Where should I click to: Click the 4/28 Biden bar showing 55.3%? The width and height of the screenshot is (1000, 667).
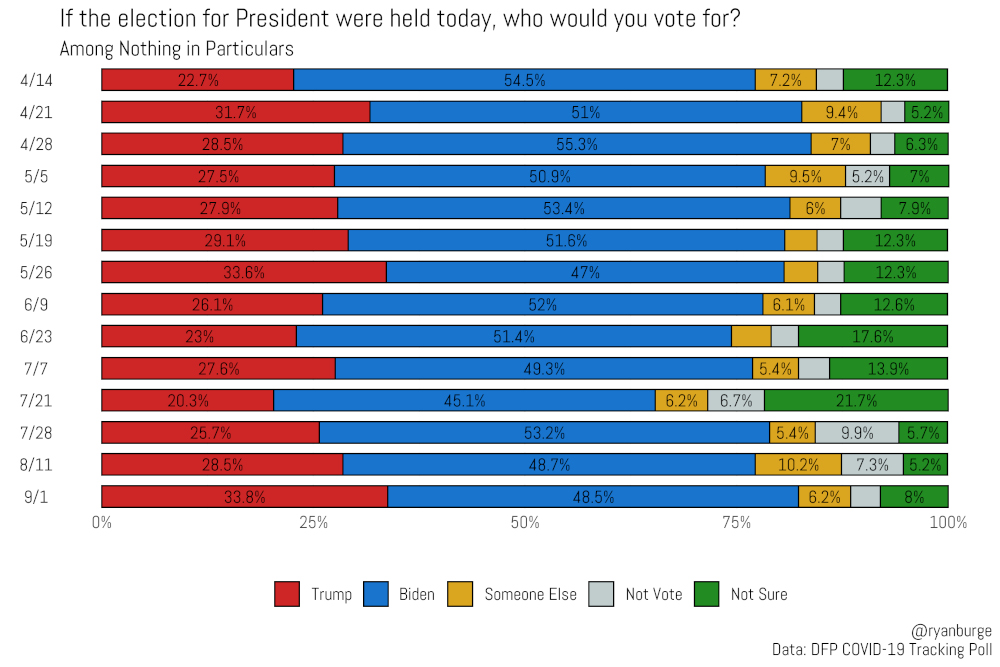pyautogui.click(x=577, y=144)
